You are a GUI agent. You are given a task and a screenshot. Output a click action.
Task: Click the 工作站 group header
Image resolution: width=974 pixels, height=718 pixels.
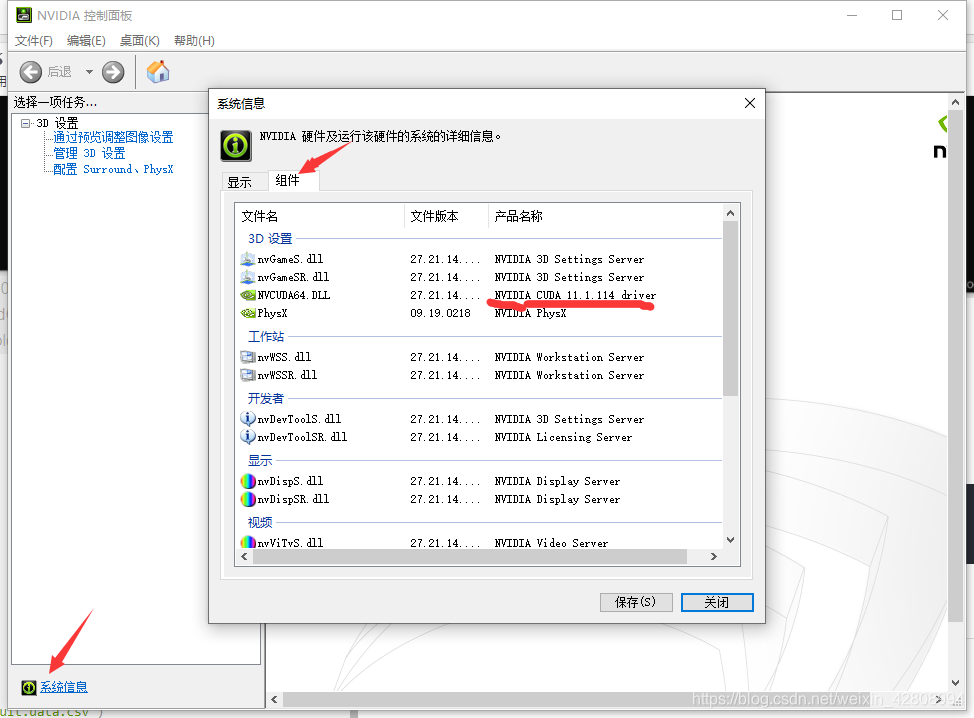point(266,337)
